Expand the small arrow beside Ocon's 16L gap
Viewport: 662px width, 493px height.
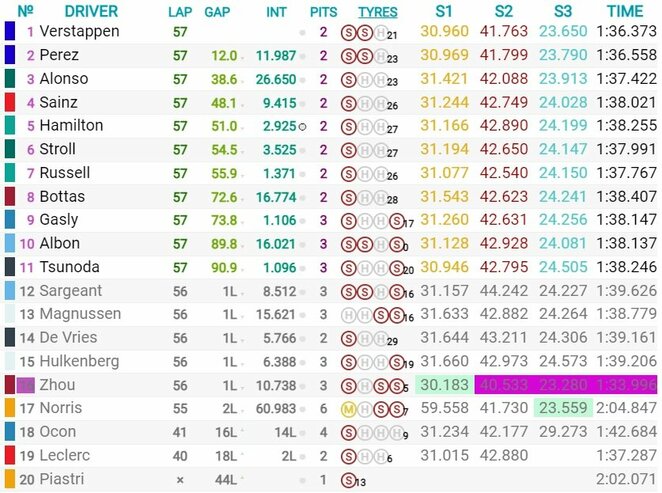240,431
